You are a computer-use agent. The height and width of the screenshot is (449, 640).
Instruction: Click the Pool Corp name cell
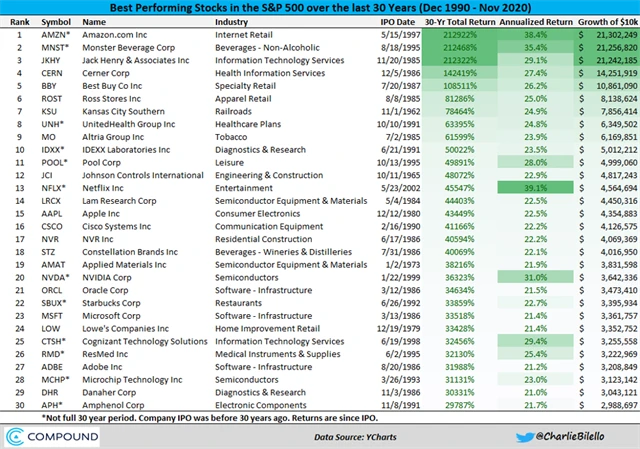(x=102, y=162)
